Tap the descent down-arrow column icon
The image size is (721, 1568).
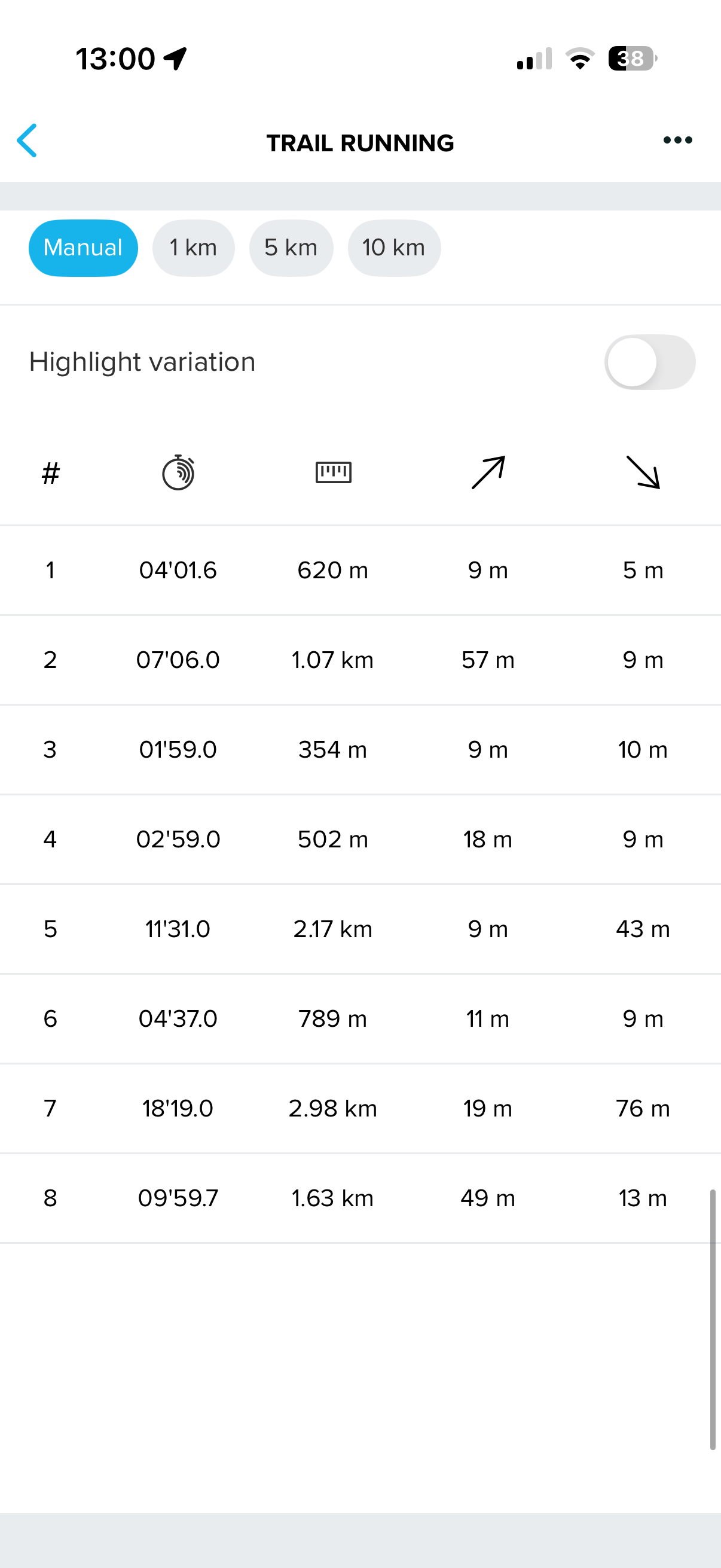tap(643, 472)
